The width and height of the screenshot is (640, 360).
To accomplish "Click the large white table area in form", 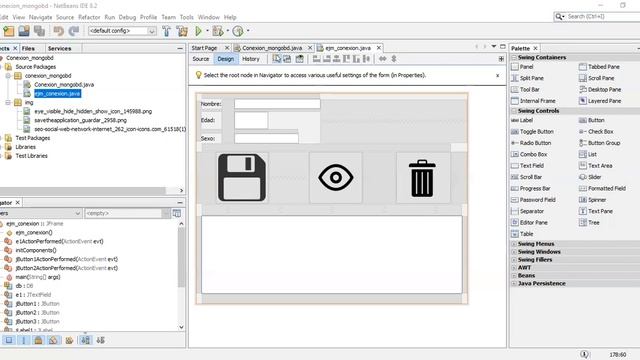I will tap(331, 254).
